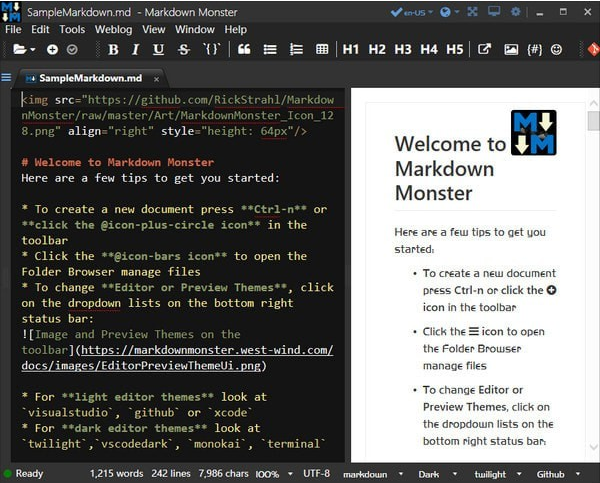Image resolution: width=600 pixels, height=483 pixels.
Task: Expand the open file folder dropdown arrow
Action: [x=33, y=50]
